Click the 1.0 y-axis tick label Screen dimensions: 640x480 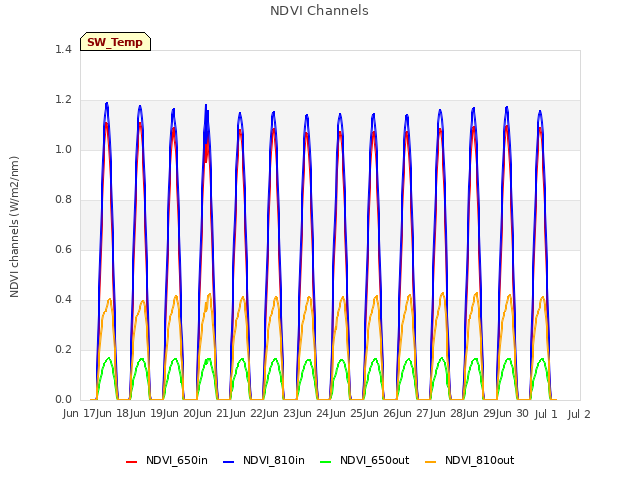63,149
